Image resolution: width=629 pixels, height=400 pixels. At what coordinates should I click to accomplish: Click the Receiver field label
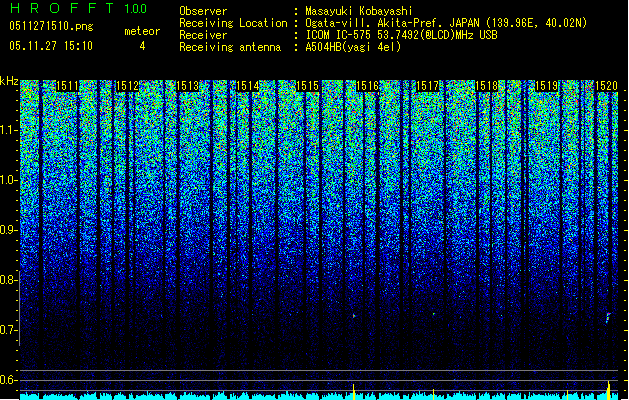click(x=203, y=35)
